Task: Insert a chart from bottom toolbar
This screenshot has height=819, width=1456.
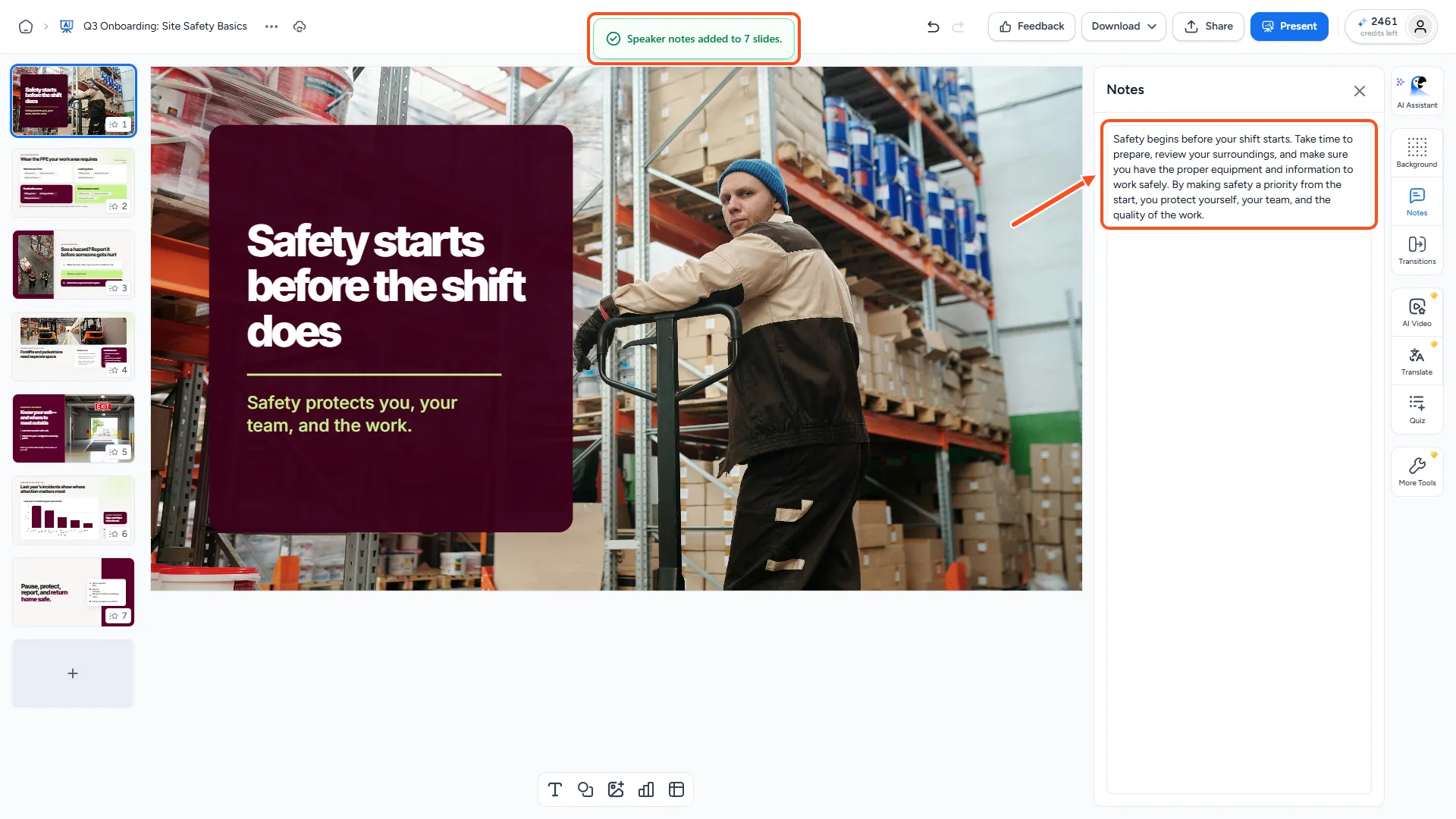Action: 646,789
